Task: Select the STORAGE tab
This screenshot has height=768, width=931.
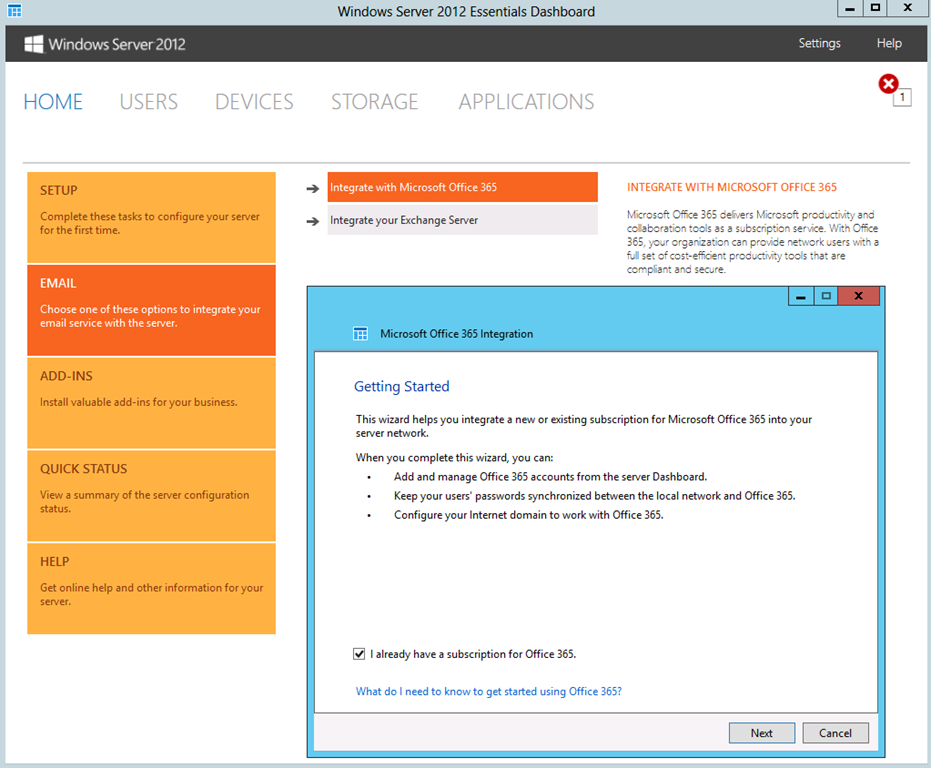Action: tap(375, 102)
